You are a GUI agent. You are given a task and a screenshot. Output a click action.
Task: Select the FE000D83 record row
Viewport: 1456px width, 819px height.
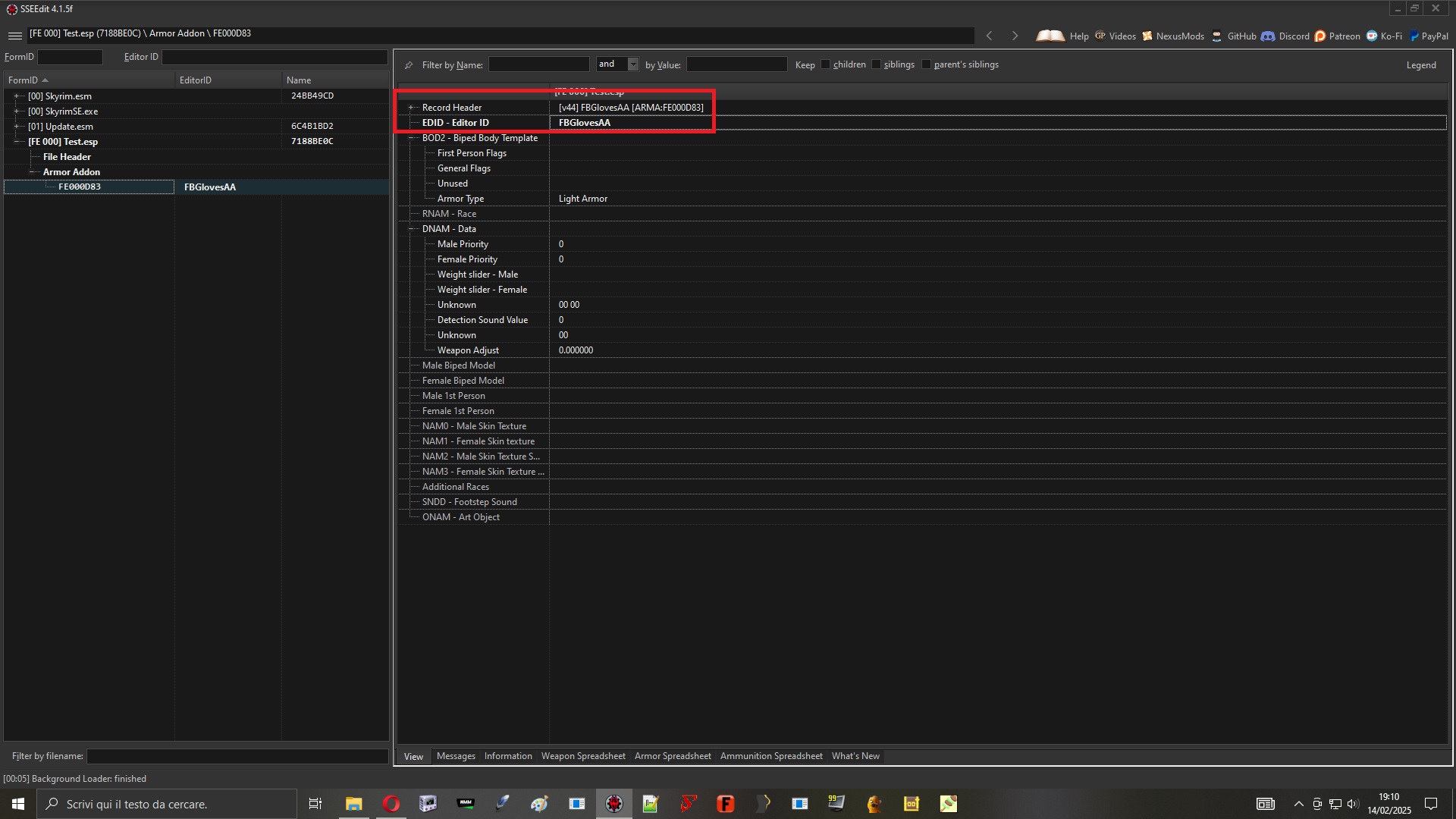pos(196,187)
